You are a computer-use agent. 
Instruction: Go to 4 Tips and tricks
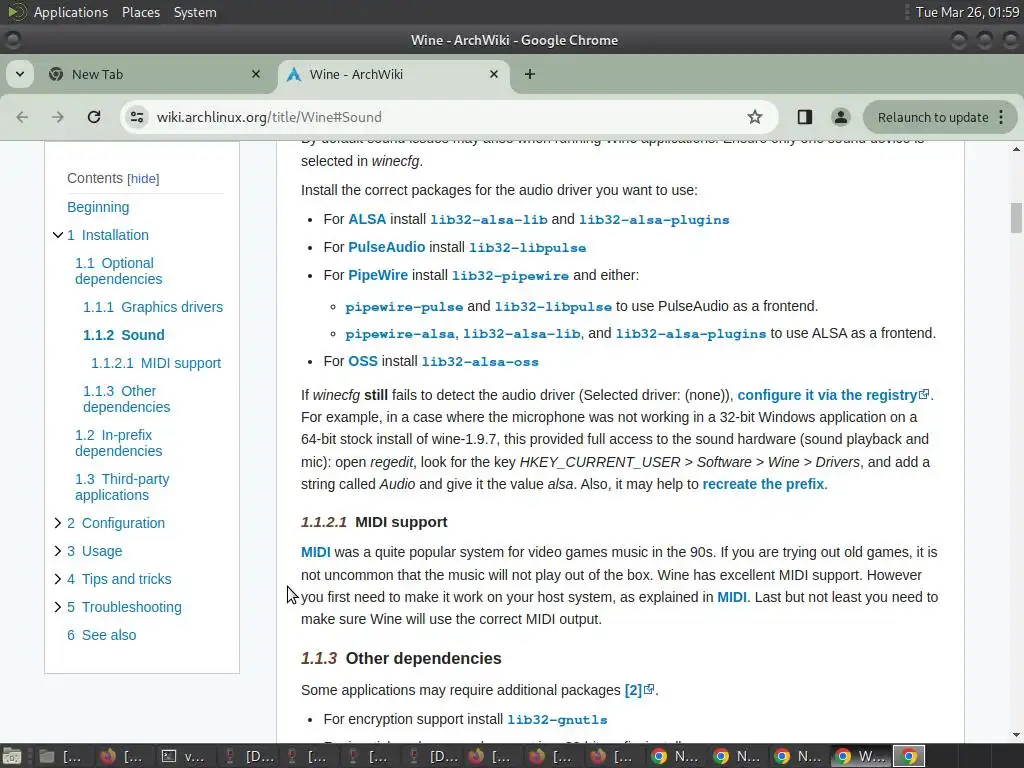(x=119, y=579)
